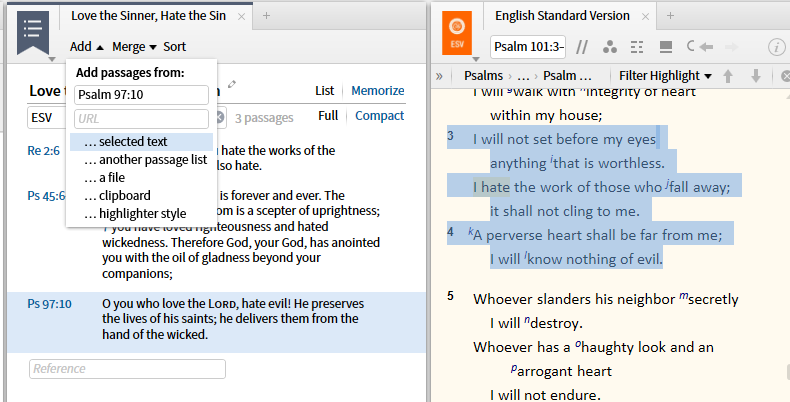
Task: Click the Reference input box
Action: coord(127,369)
